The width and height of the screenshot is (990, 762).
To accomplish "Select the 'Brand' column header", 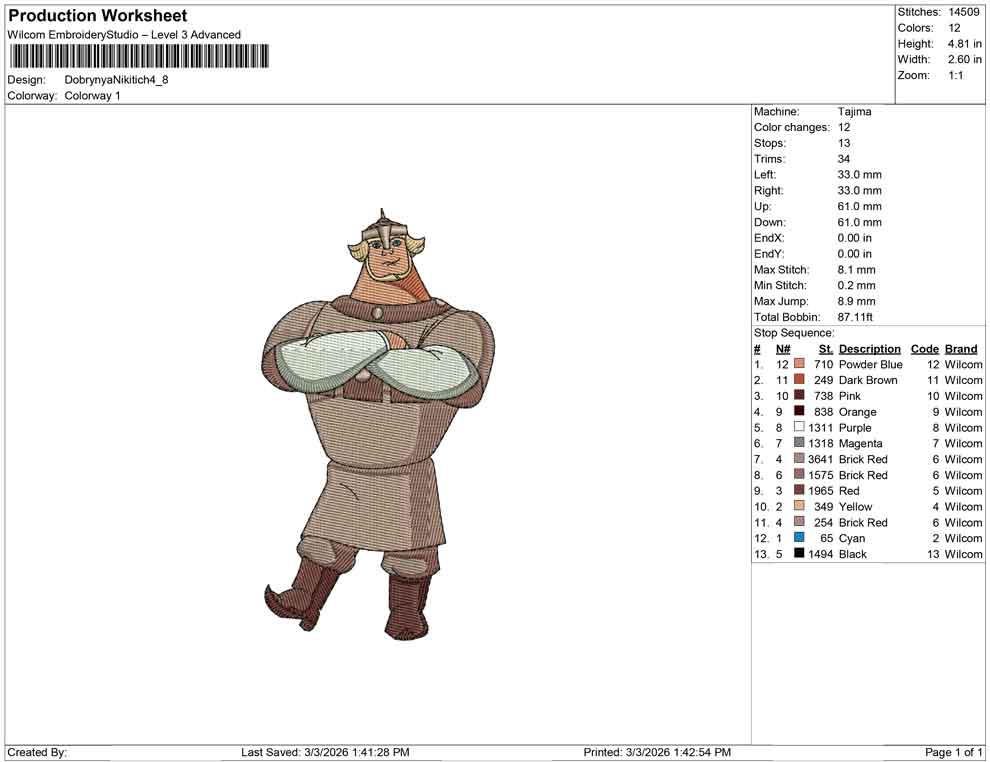I will (961, 349).
